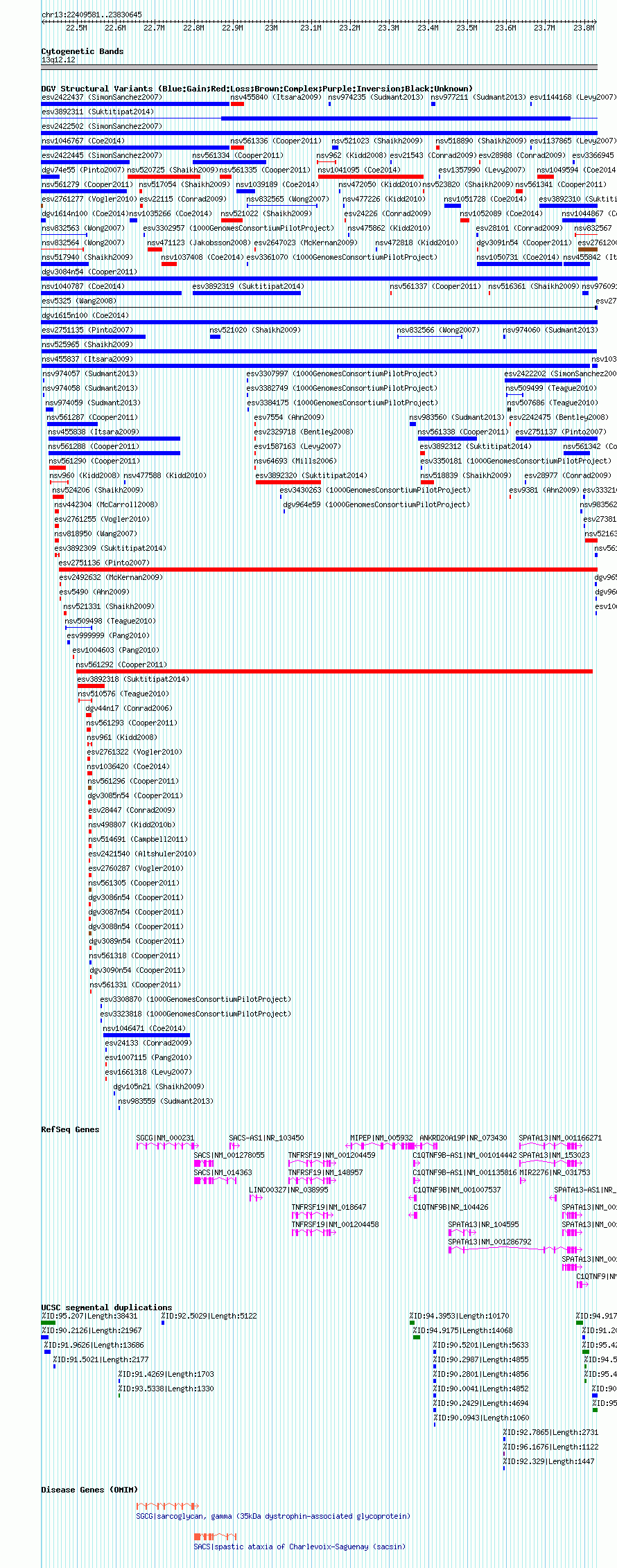
Task: Click variant esv7554 (Ahn2009)
Action: (289, 417)
